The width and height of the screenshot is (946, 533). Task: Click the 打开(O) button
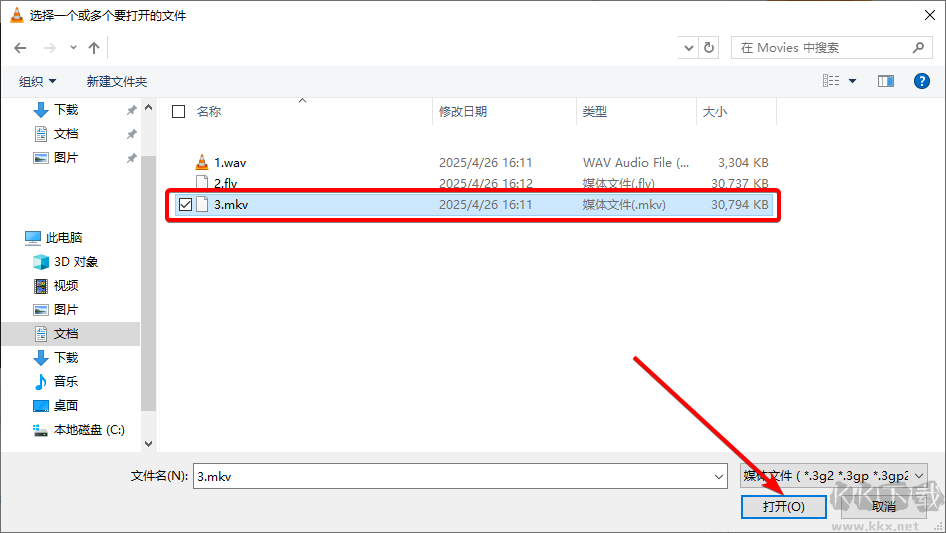pos(783,507)
